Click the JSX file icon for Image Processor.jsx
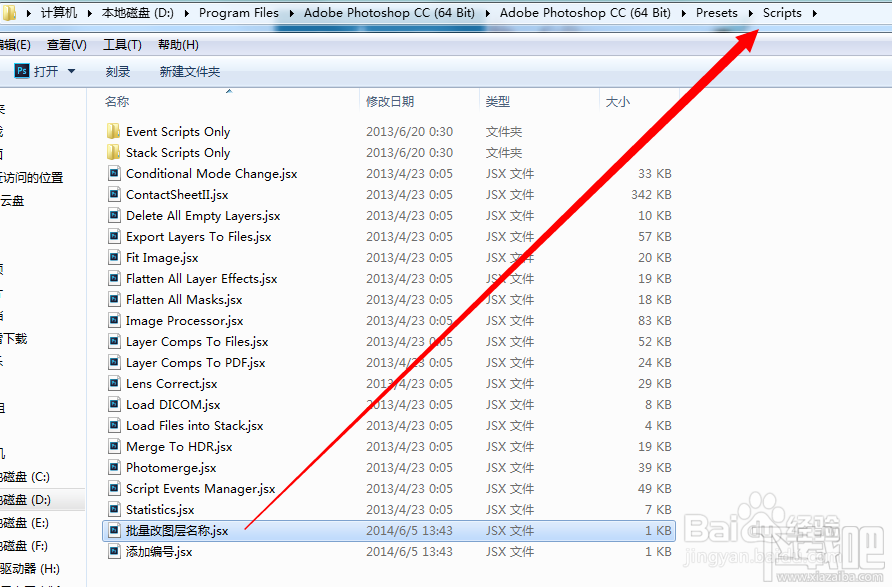This screenshot has width=892, height=587. pos(113,320)
